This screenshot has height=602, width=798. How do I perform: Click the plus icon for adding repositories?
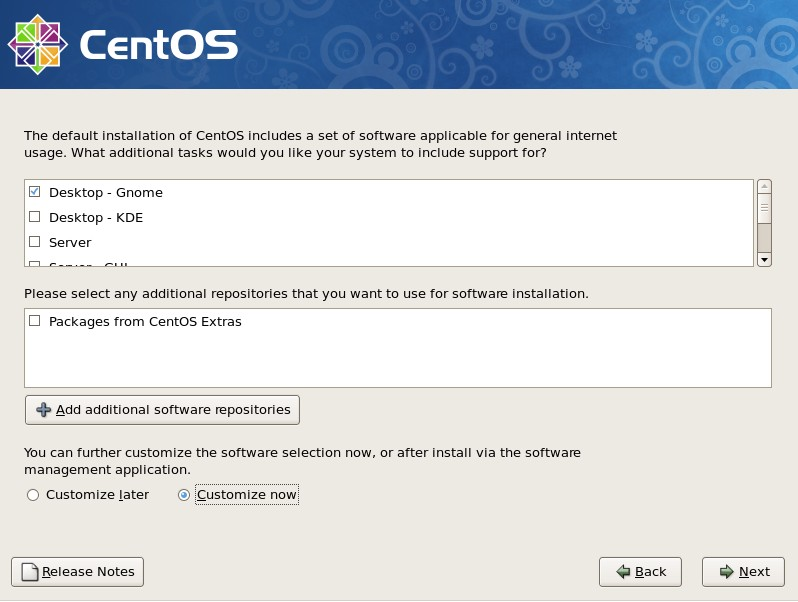point(43,410)
